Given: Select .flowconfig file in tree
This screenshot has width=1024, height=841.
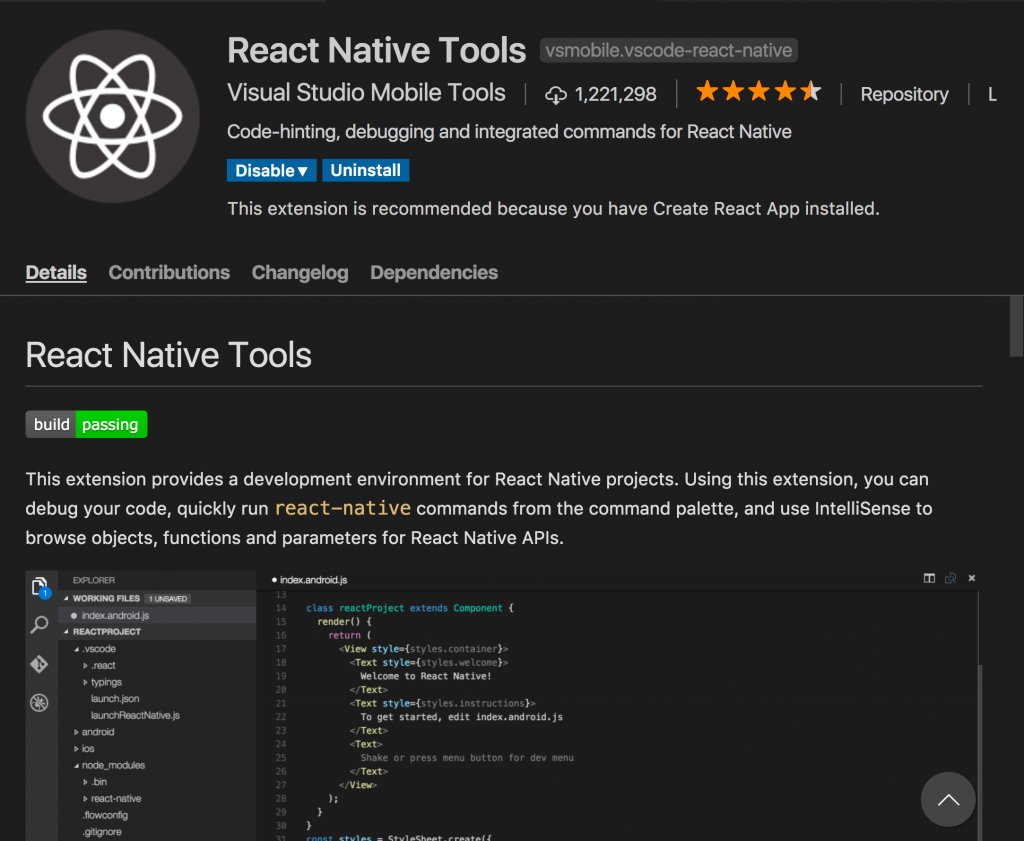Looking at the screenshot, I should (x=105, y=815).
